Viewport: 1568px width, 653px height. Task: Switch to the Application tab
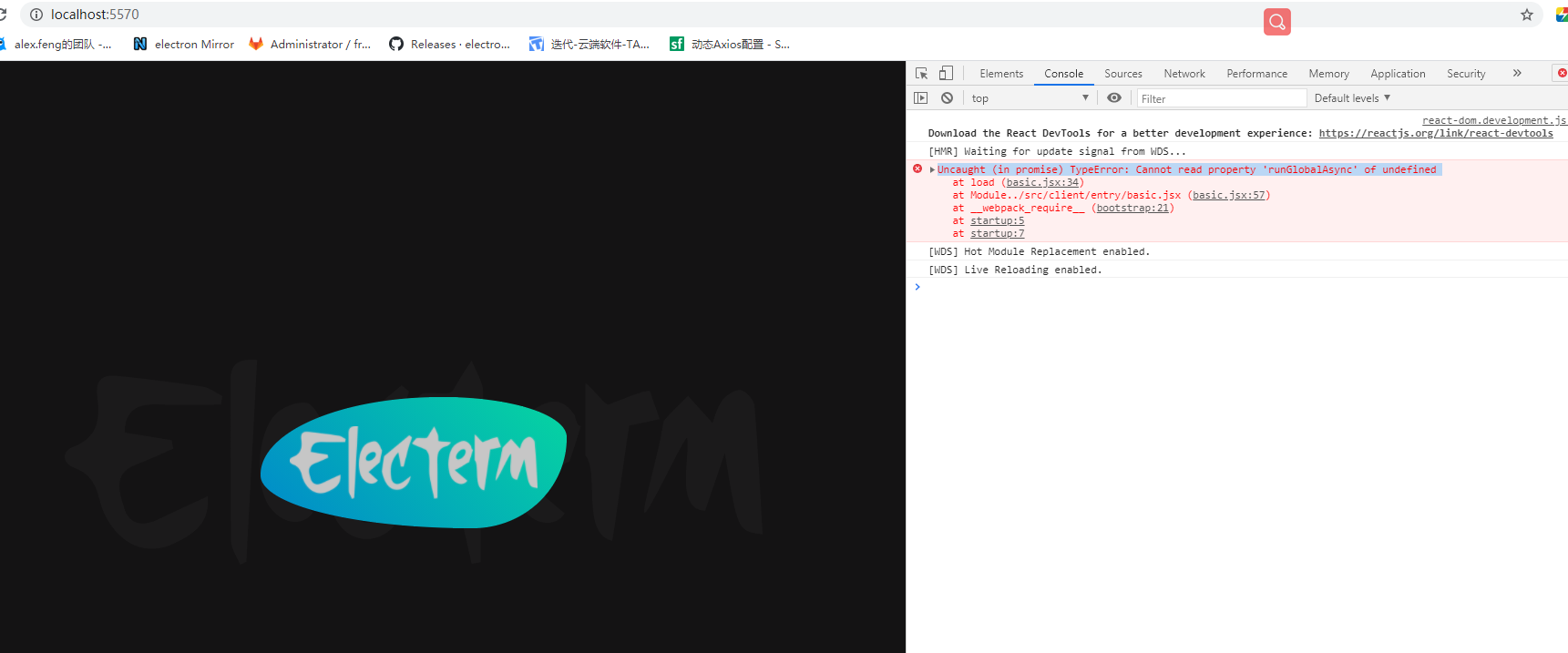pos(1398,74)
